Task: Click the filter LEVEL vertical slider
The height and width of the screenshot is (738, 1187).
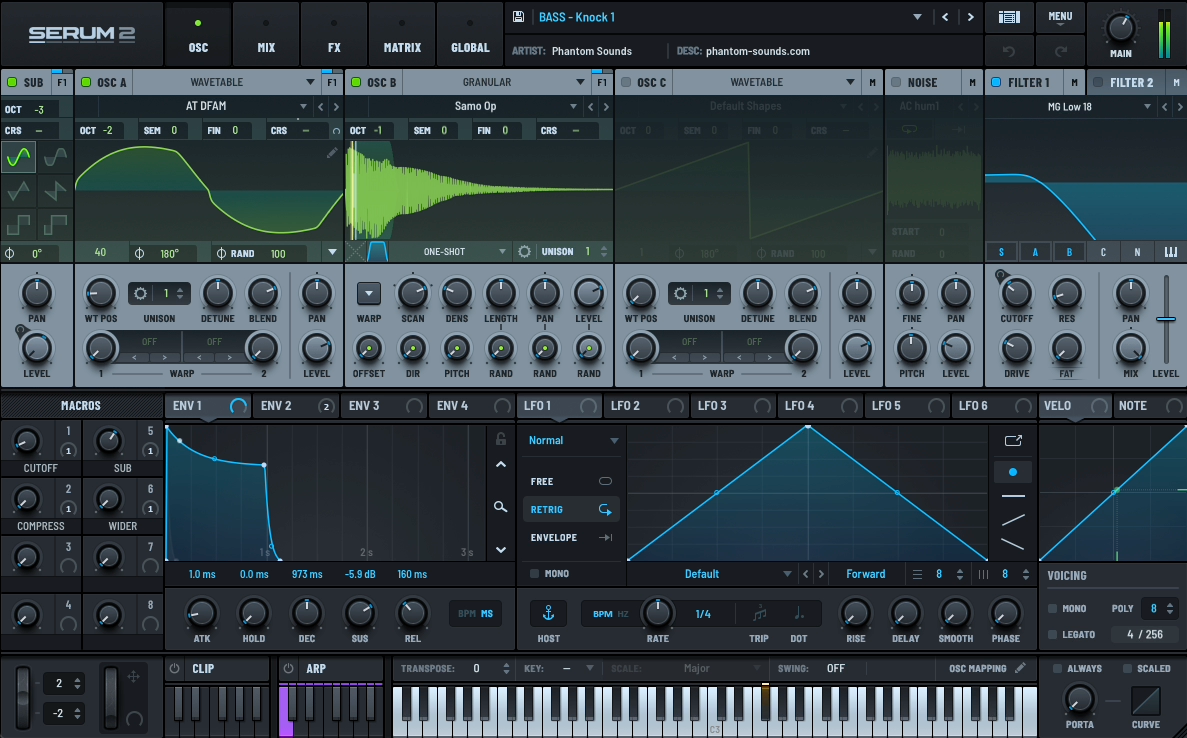Action: (1165, 319)
